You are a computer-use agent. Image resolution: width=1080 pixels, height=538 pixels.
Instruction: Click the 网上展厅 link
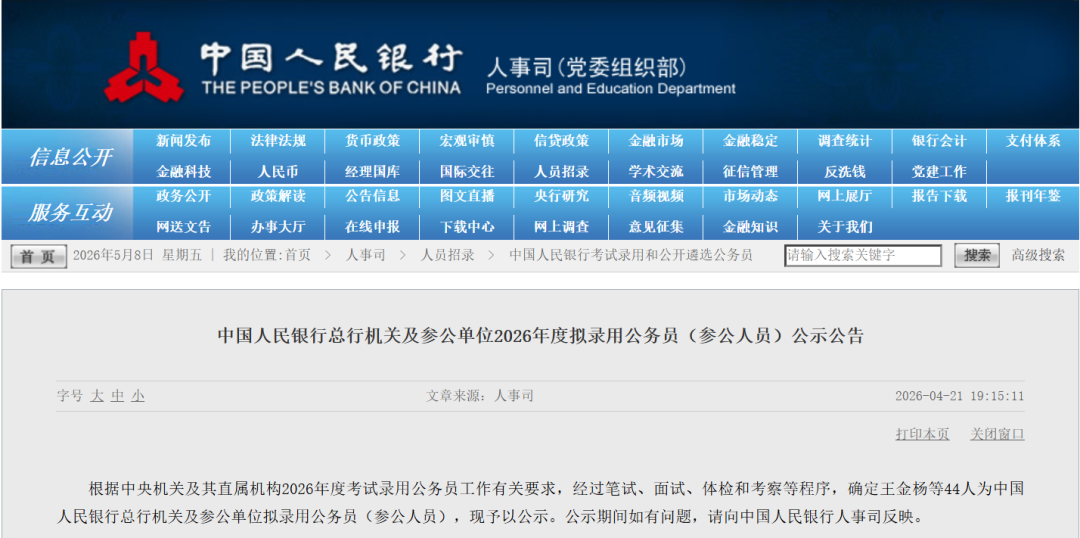point(844,196)
